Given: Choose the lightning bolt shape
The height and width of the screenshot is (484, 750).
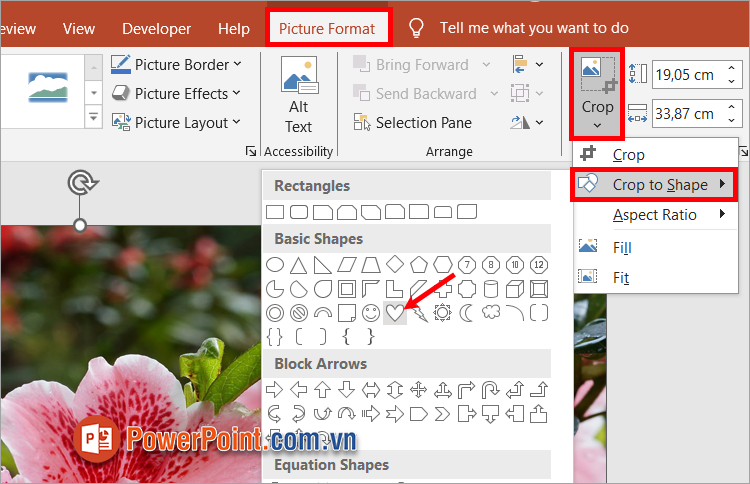Looking at the screenshot, I should 419,314.
